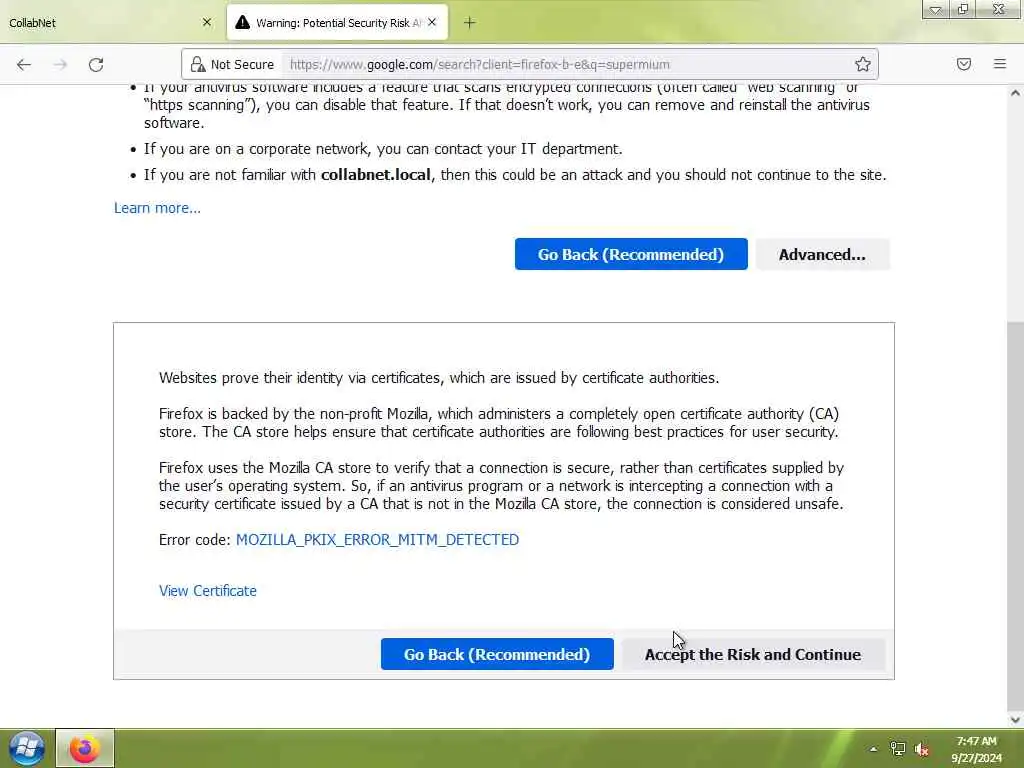Minimize the Firefox window
This screenshot has width=1024, height=768.
tap(935, 9)
